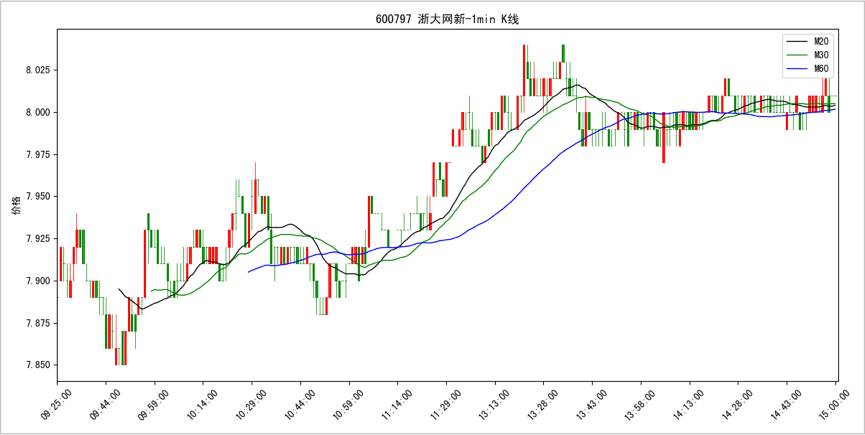Click the 7.950 y-axis tick label
Screen dimensions: 865x435
[x=39, y=196]
